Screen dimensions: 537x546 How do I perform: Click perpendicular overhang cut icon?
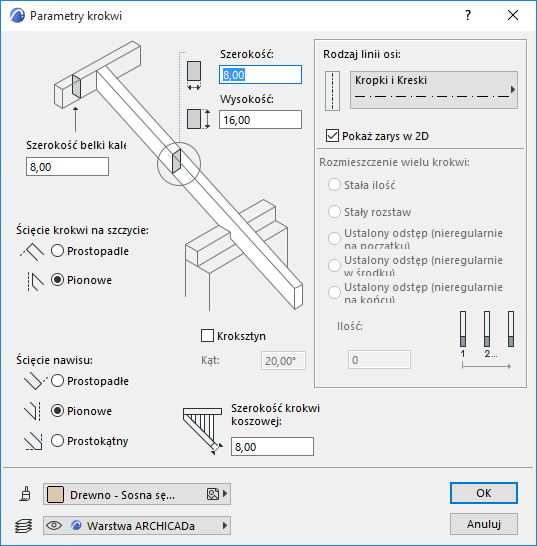click(36, 381)
